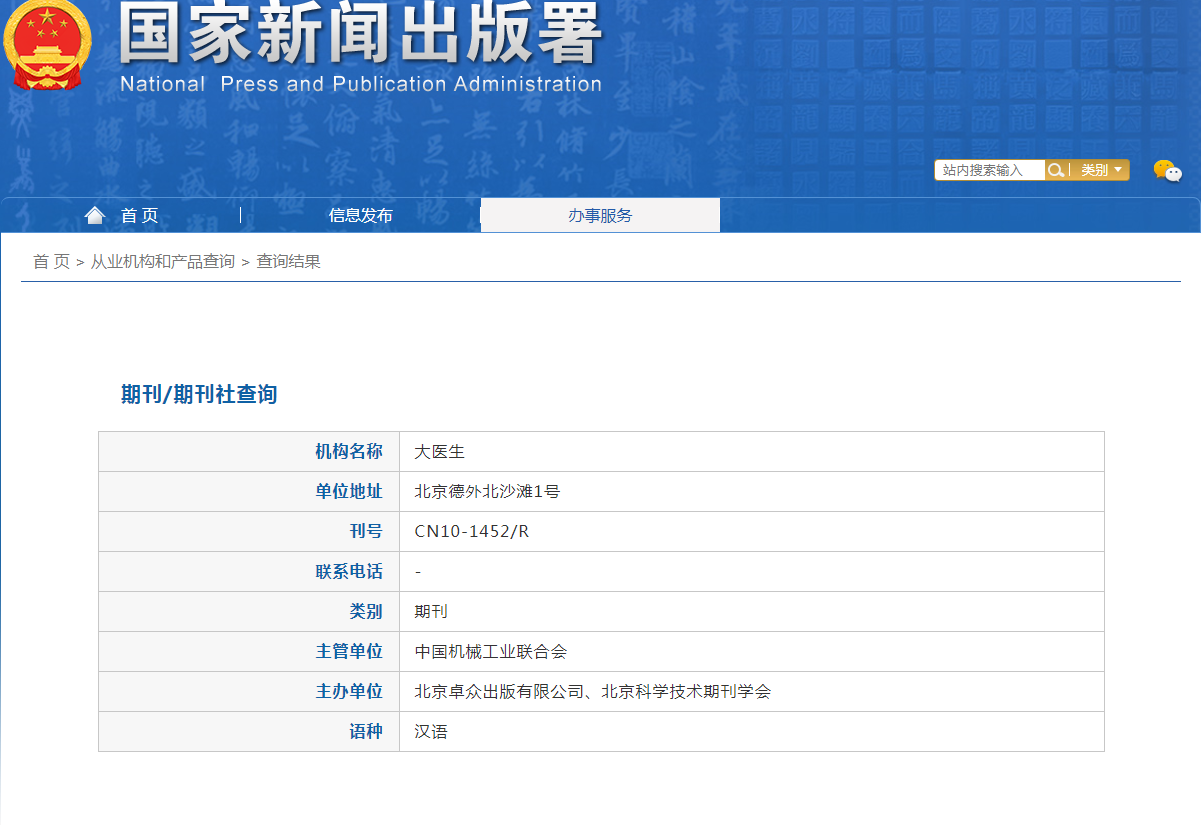1201x825 pixels.
Task: Click the 期刊/期刊社查询 heading
Action: (198, 395)
